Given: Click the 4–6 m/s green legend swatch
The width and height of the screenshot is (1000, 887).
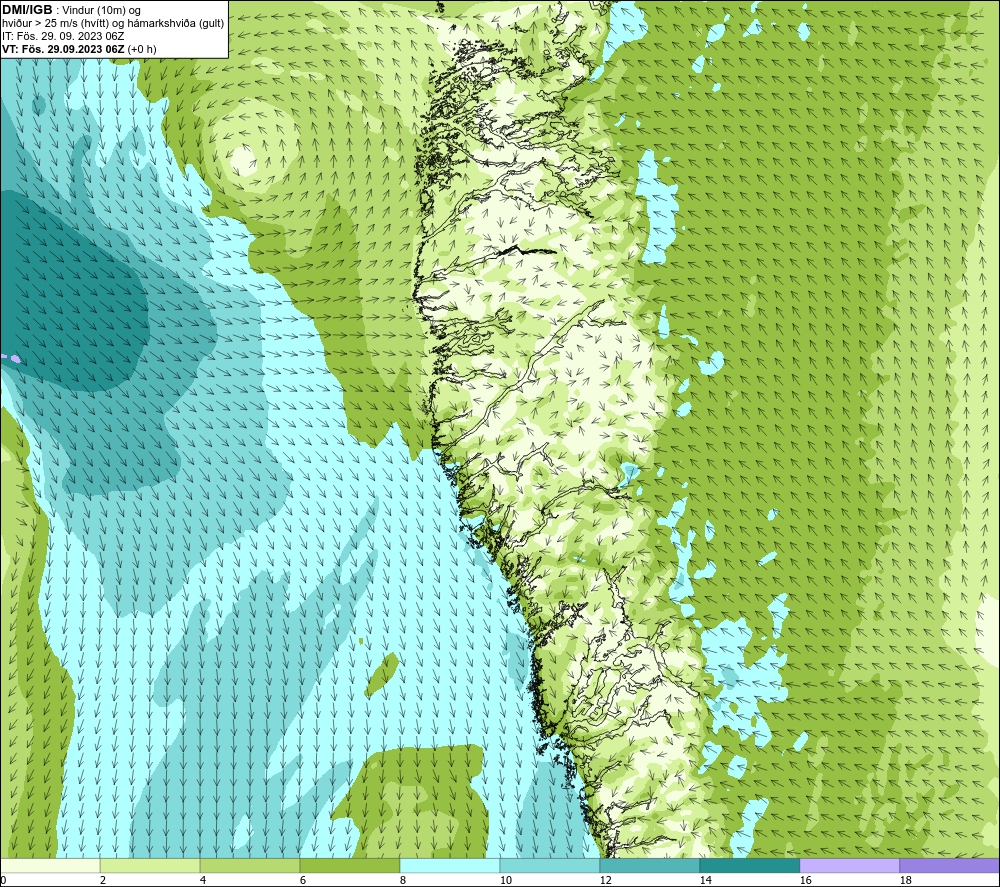Looking at the screenshot, I should 250,865.
